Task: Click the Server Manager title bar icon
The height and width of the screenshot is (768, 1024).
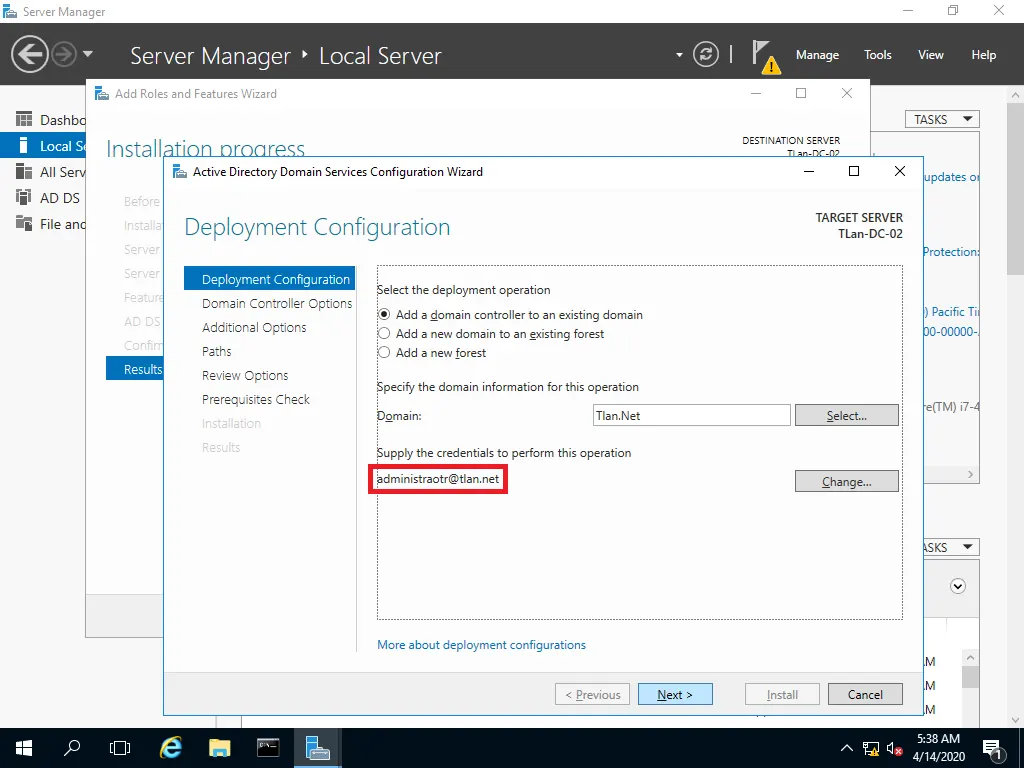Action: pyautogui.click(x=10, y=11)
